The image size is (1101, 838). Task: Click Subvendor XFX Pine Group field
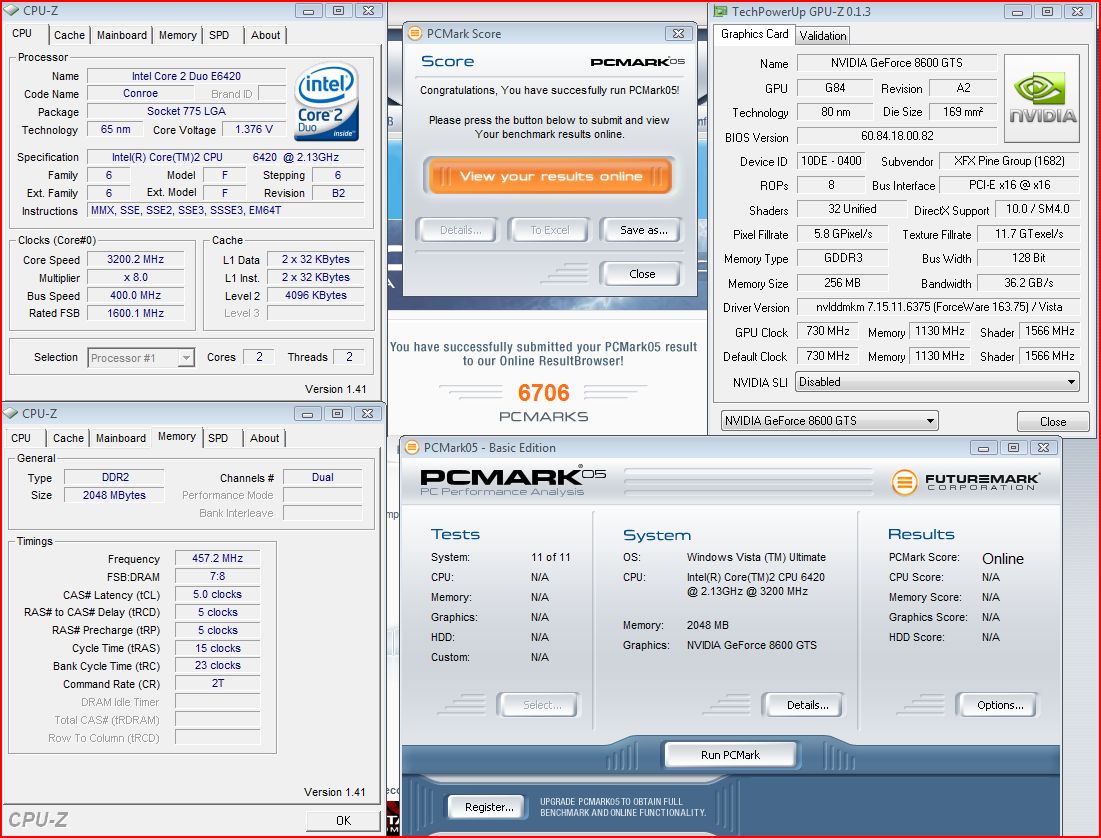click(1009, 161)
